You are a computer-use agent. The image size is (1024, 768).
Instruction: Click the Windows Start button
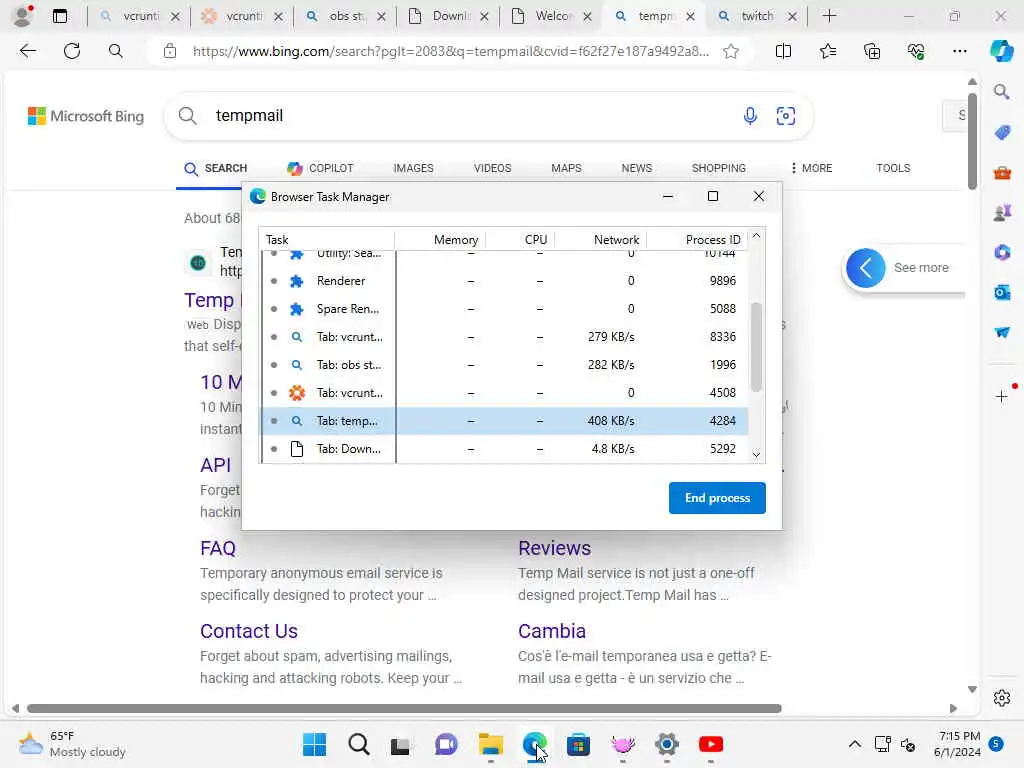point(315,744)
